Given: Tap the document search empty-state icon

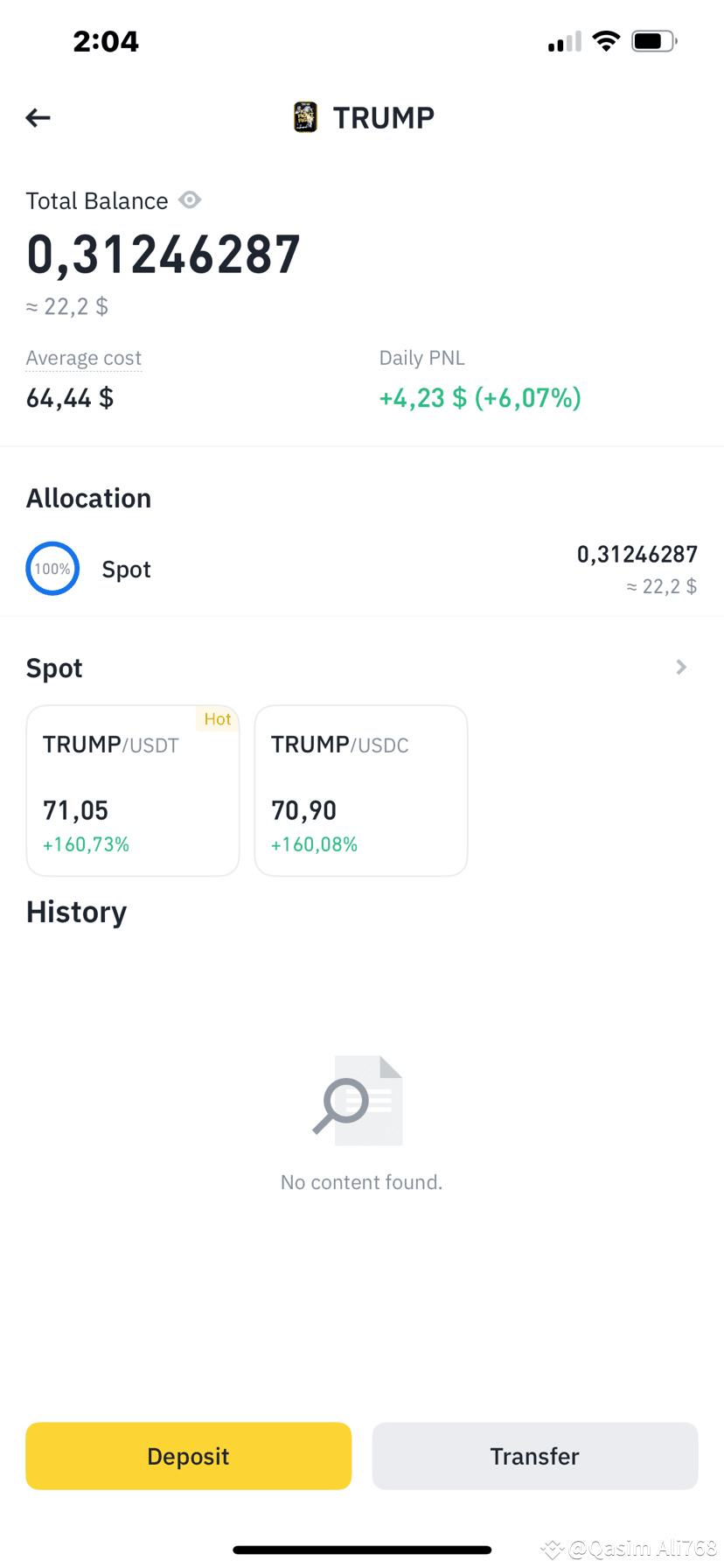Looking at the screenshot, I should pos(359,1100).
